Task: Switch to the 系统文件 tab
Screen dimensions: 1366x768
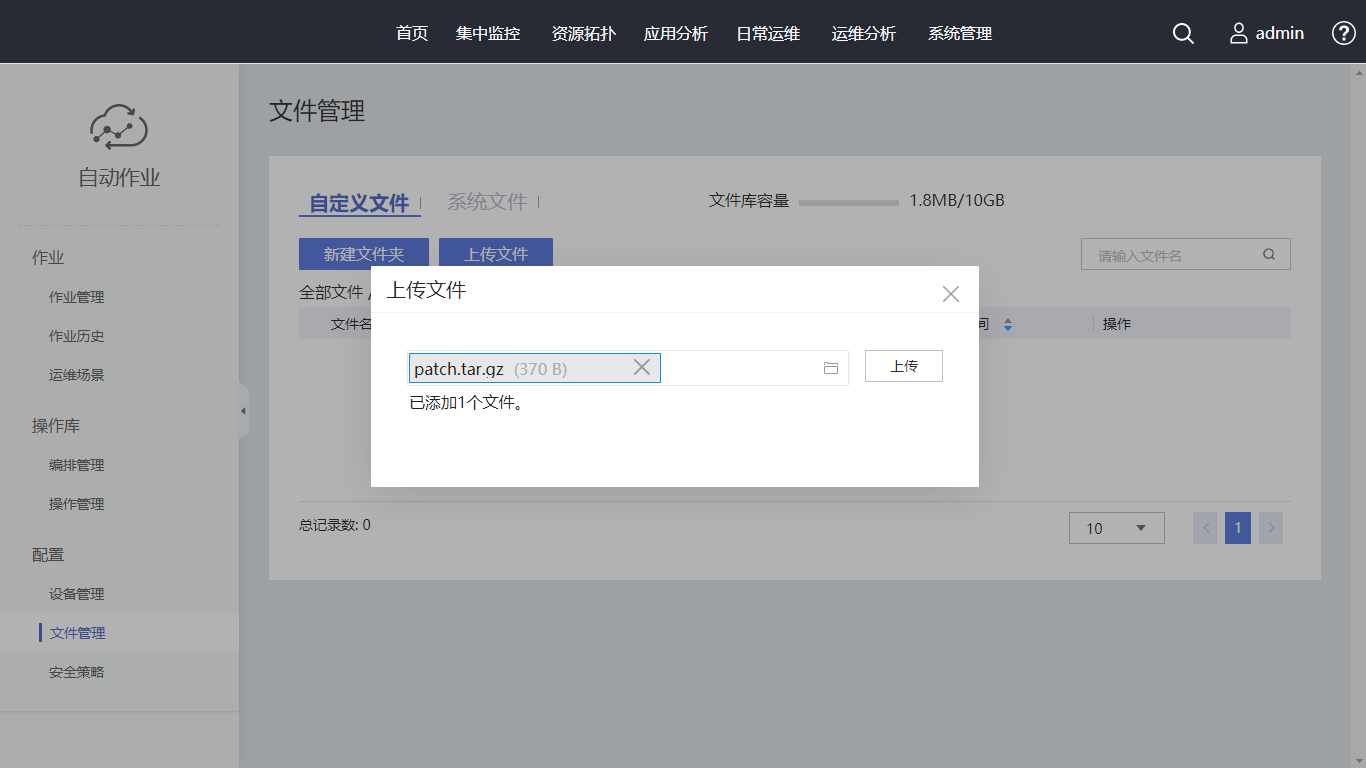Action: coord(487,202)
